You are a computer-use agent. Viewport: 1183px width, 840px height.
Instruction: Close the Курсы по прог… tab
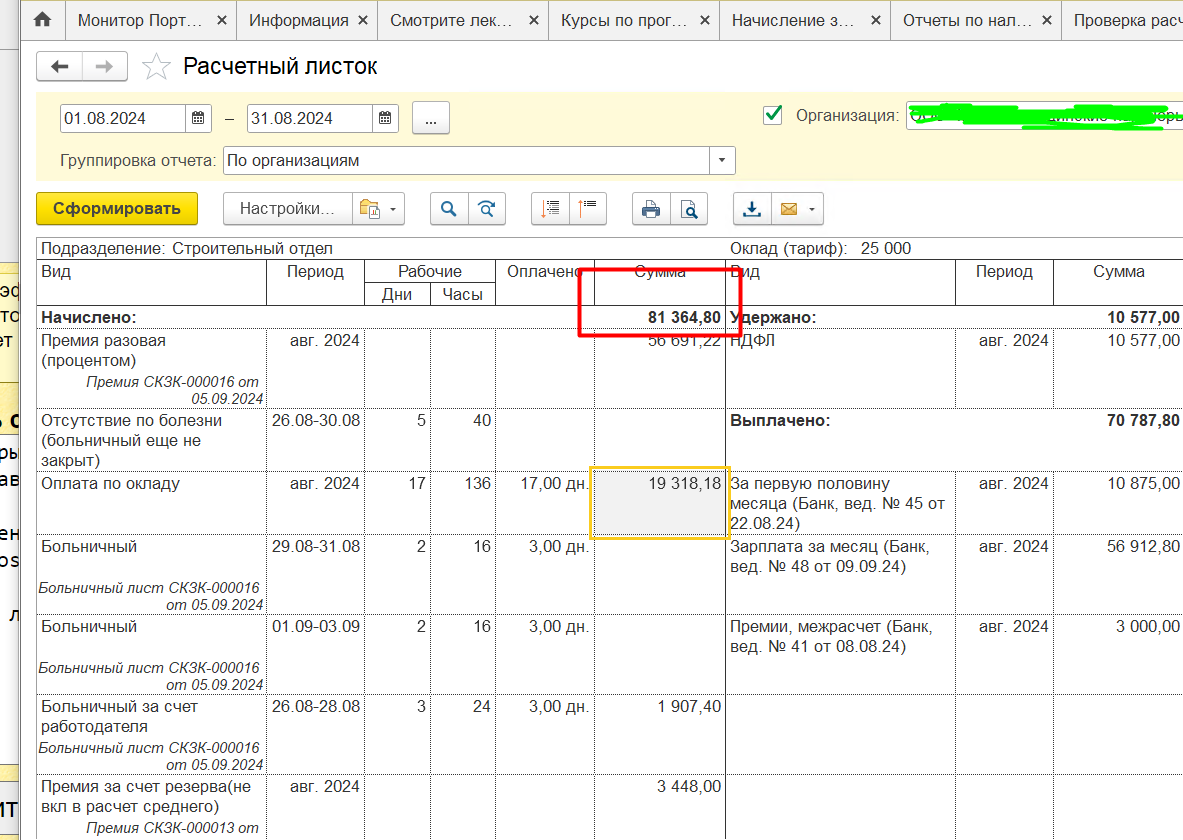[x=705, y=20]
